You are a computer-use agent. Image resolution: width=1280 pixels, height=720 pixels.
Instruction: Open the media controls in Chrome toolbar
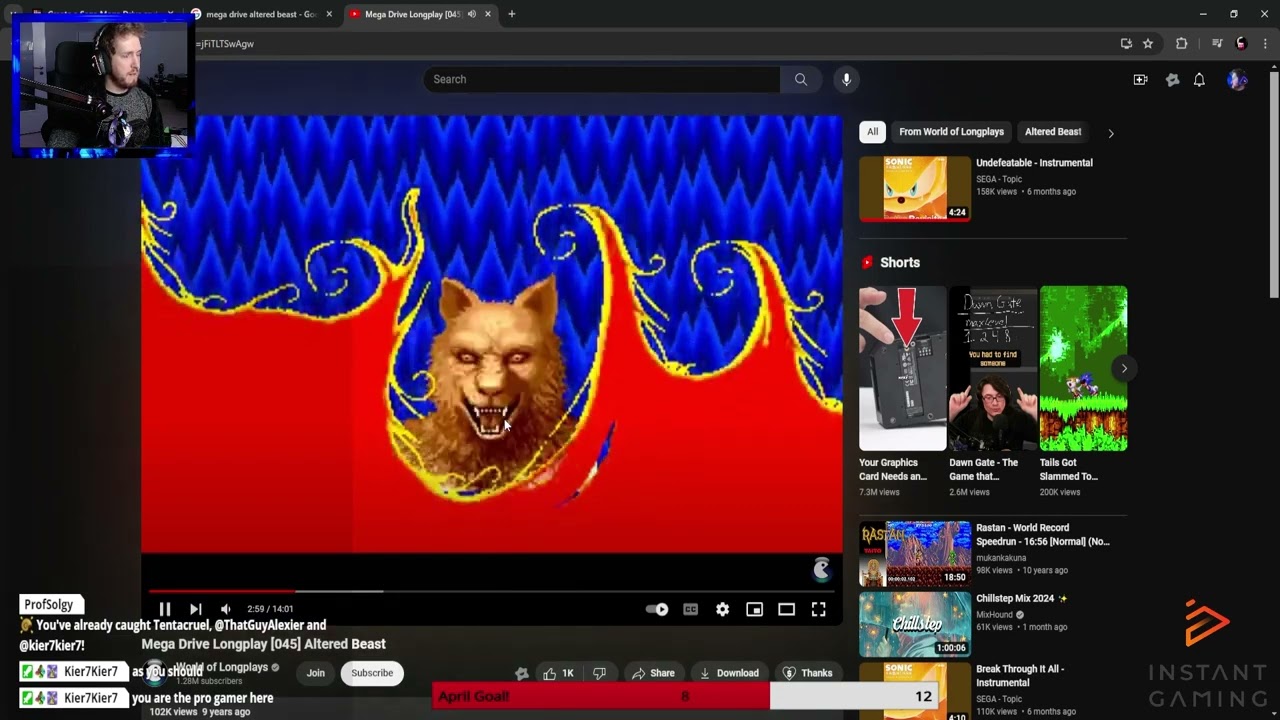(x=1217, y=44)
